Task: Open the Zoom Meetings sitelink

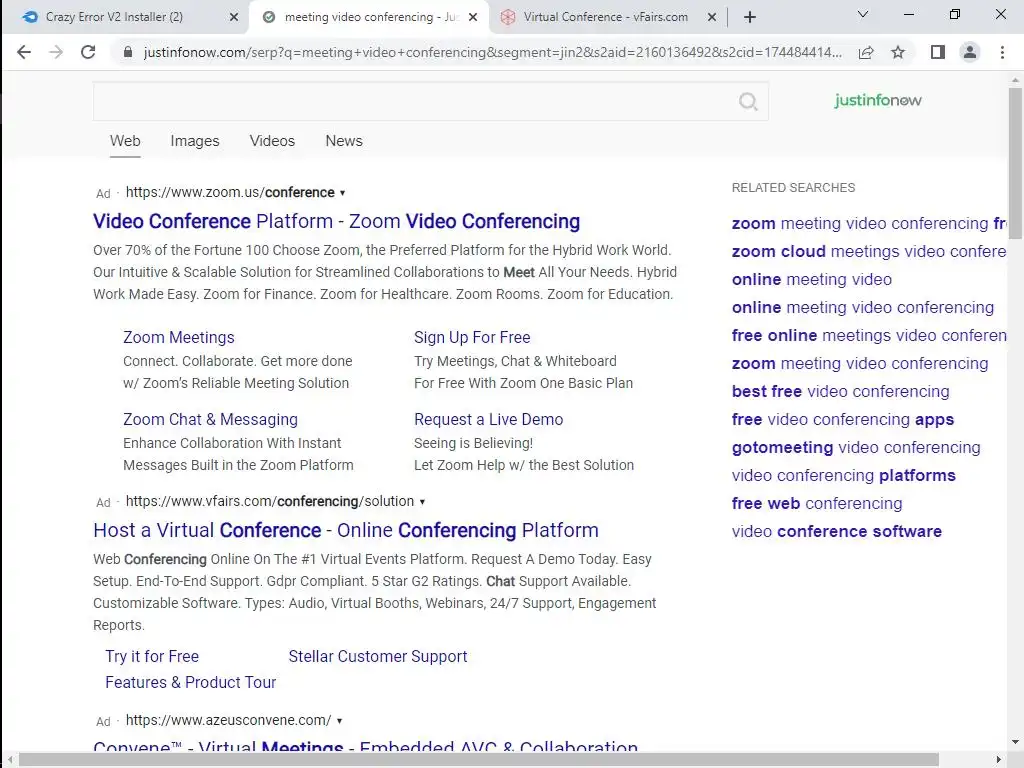Action: point(178,338)
